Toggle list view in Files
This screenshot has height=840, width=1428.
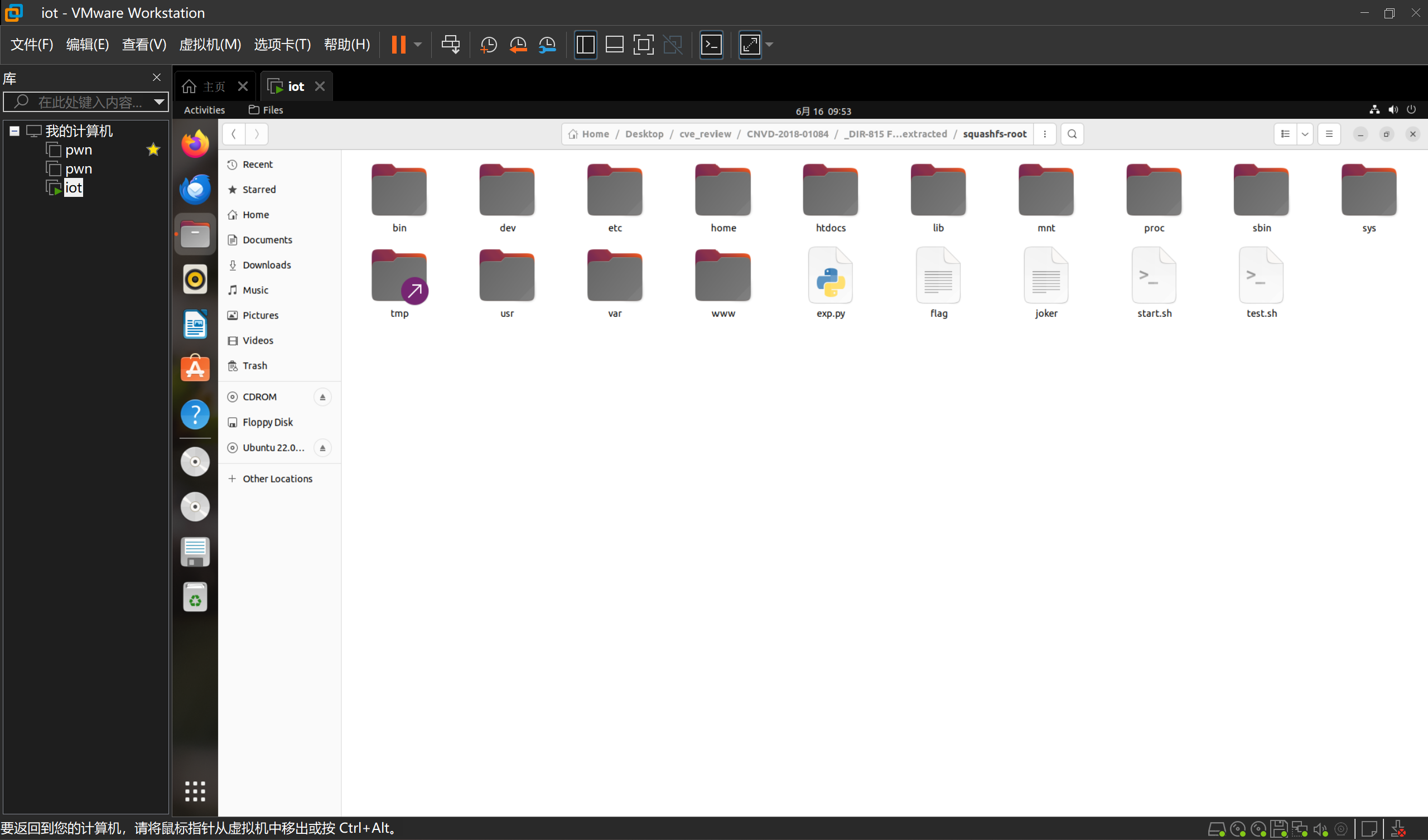[1285, 134]
